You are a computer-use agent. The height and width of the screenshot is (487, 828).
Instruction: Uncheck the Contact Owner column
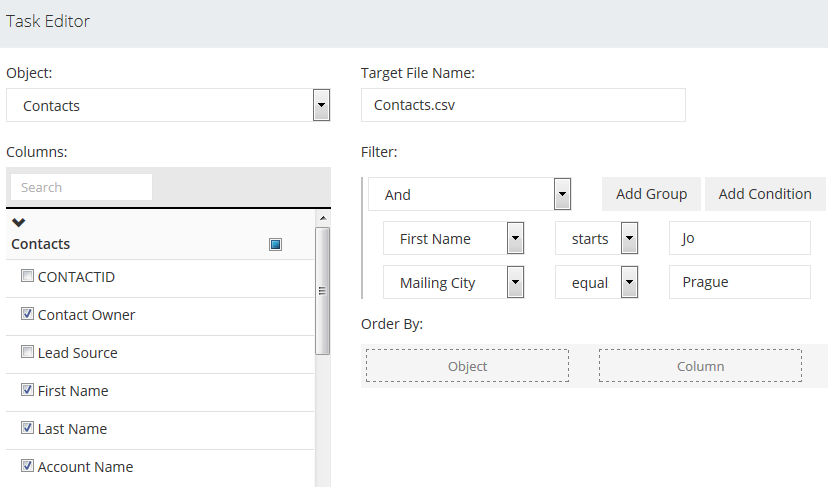pos(27,315)
